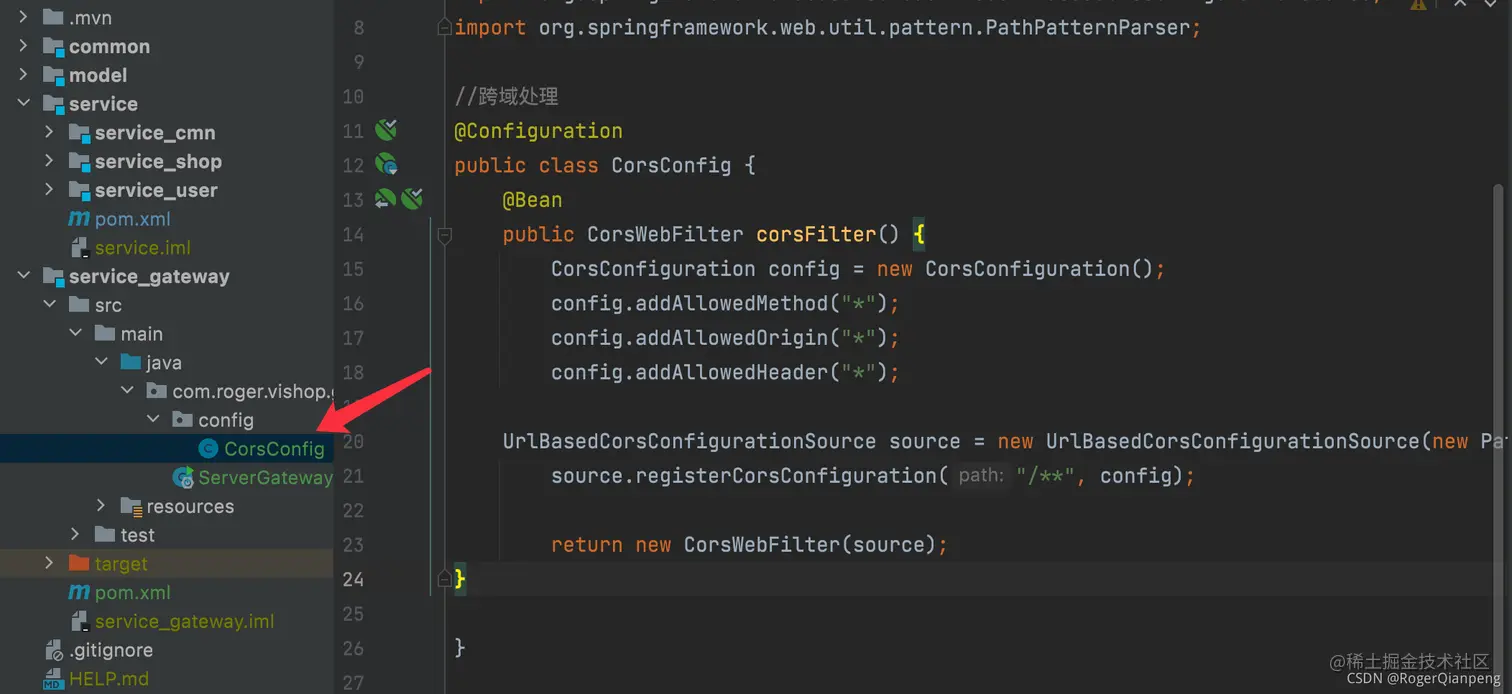Expand the common module arrow
This screenshot has width=1512, height=694.
click(24, 46)
